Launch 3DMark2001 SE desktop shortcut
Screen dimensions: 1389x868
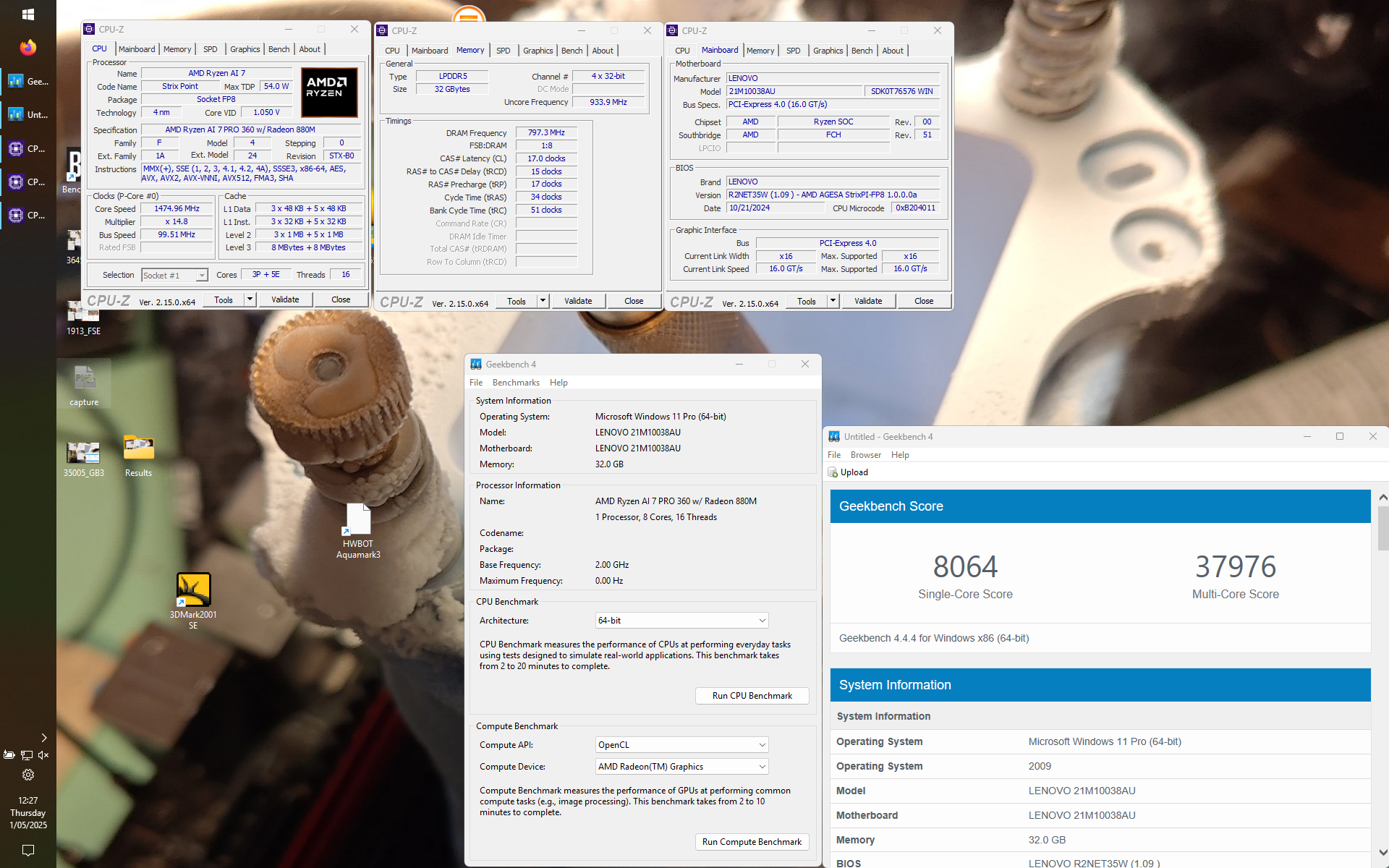pyautogui.click(x=193, y=600)
